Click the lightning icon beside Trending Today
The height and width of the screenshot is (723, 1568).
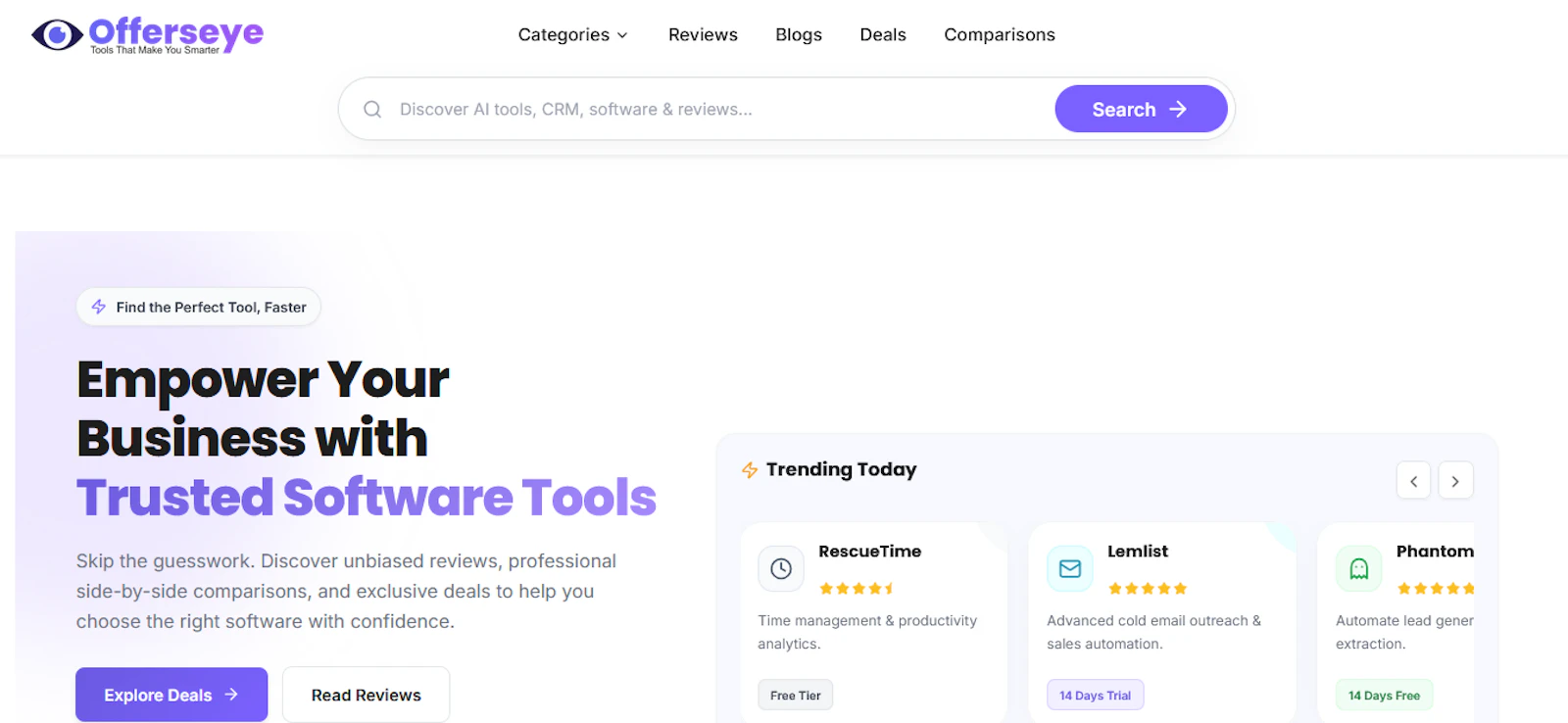[750, 470]
